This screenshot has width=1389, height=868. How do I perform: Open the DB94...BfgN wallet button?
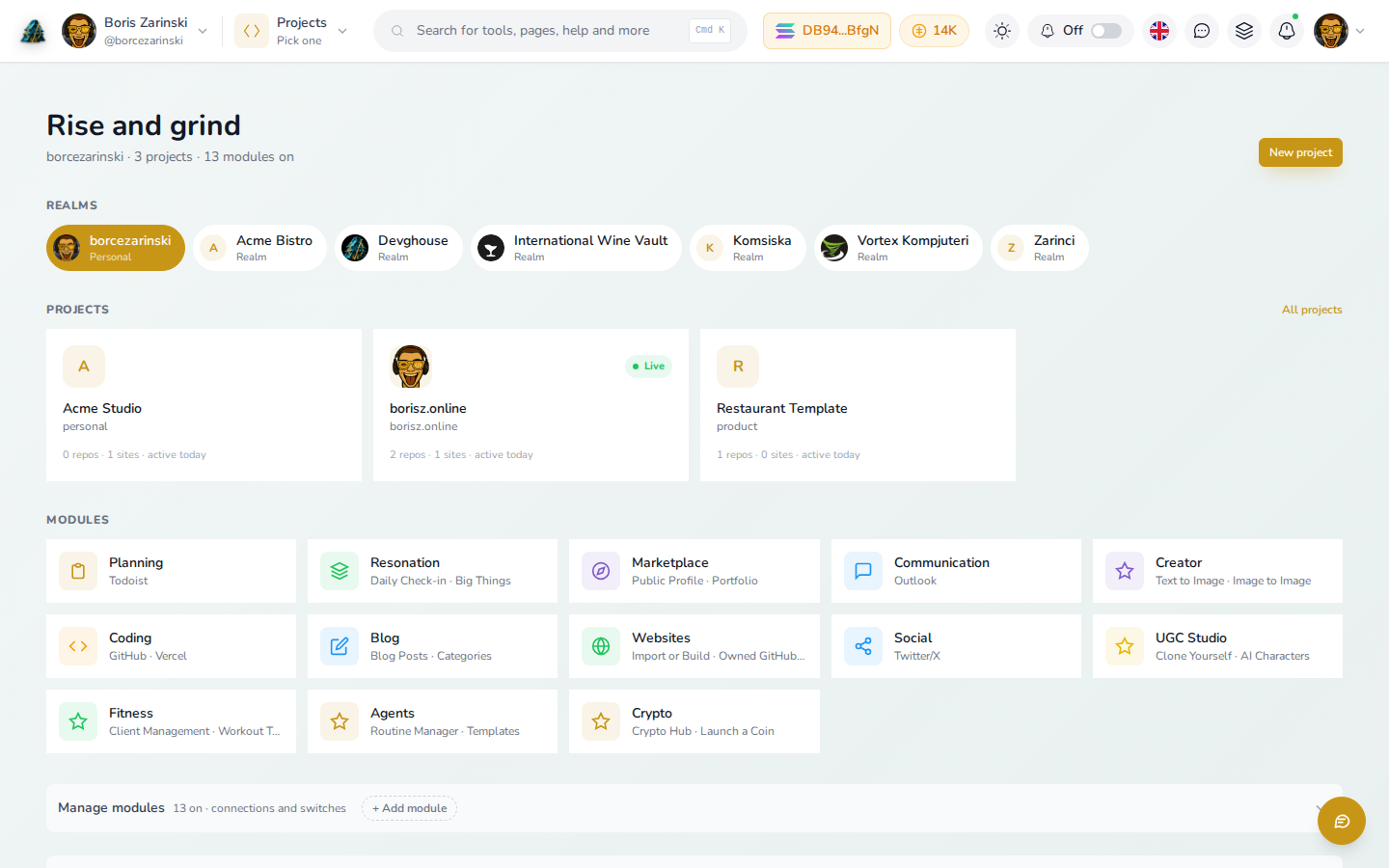[x=827, y=31]
